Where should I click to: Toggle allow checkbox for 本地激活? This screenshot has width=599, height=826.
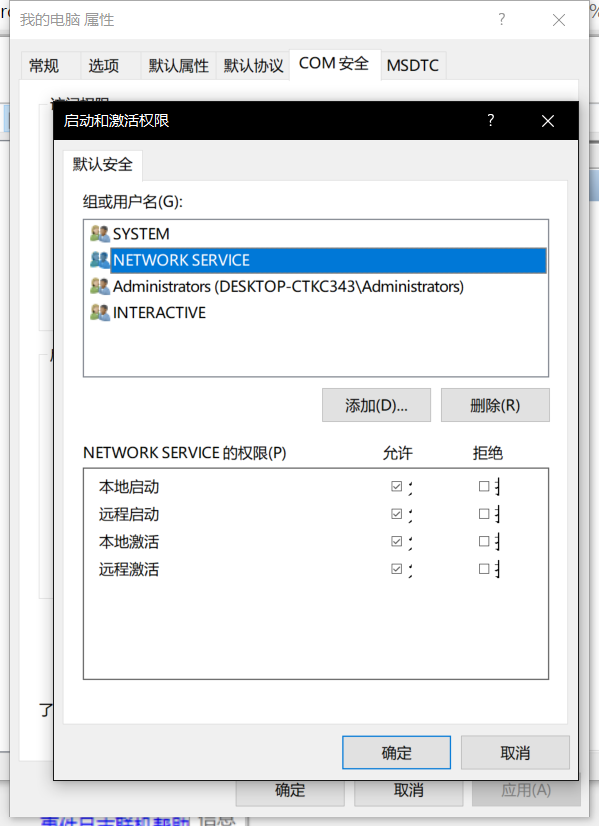pyautogui.click(x=397, y=541)
